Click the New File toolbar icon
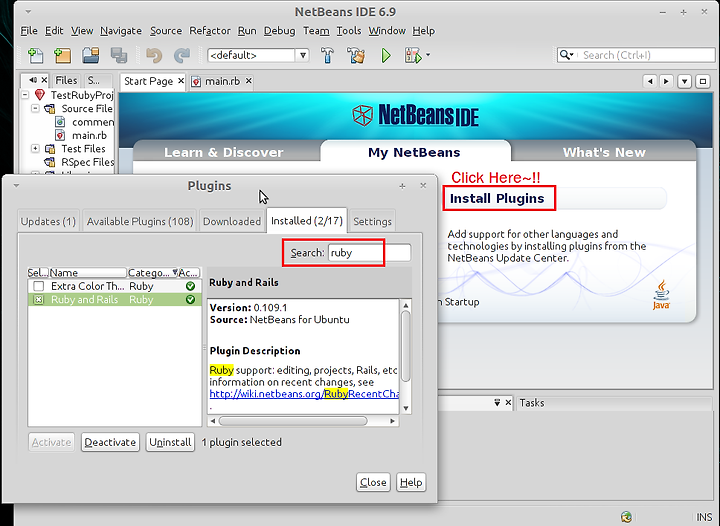Screen dimensions: 720x526 (35, 56)
